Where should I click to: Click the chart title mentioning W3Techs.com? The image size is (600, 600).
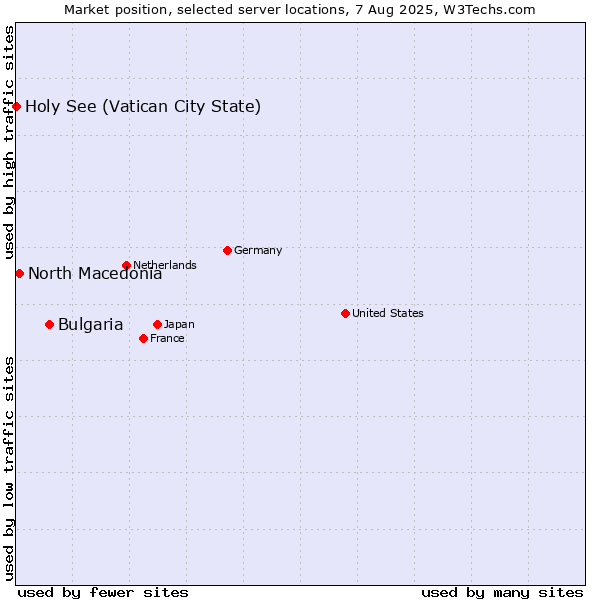pos(300,10)
